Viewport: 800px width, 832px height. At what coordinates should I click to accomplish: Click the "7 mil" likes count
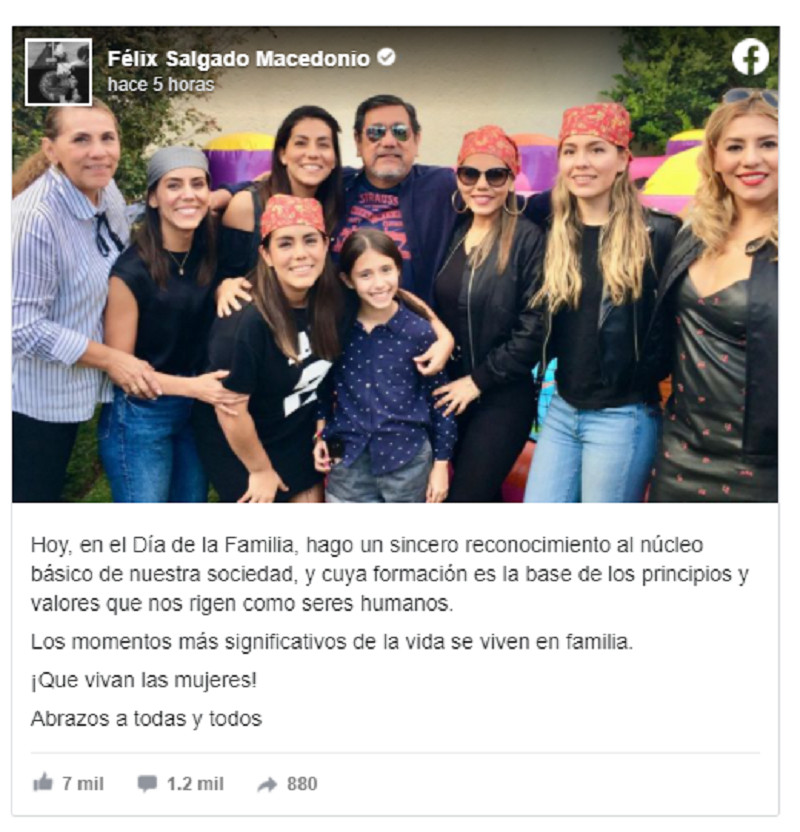[83, 783]
